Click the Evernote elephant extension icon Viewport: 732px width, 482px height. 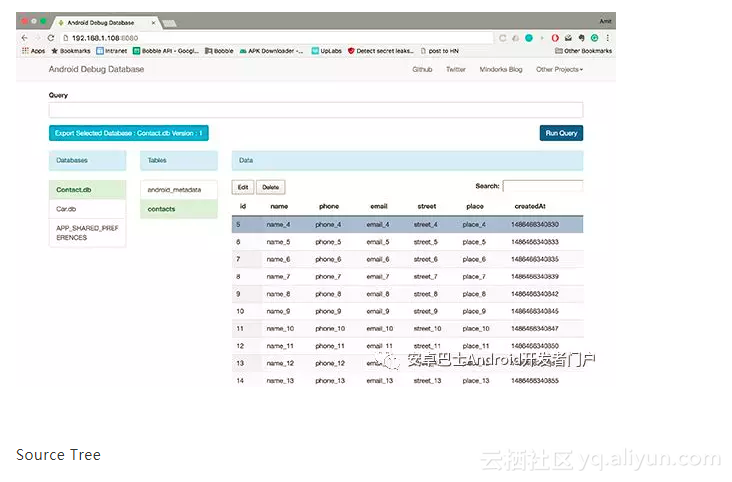pyautogui.click(x=581, y=38)
